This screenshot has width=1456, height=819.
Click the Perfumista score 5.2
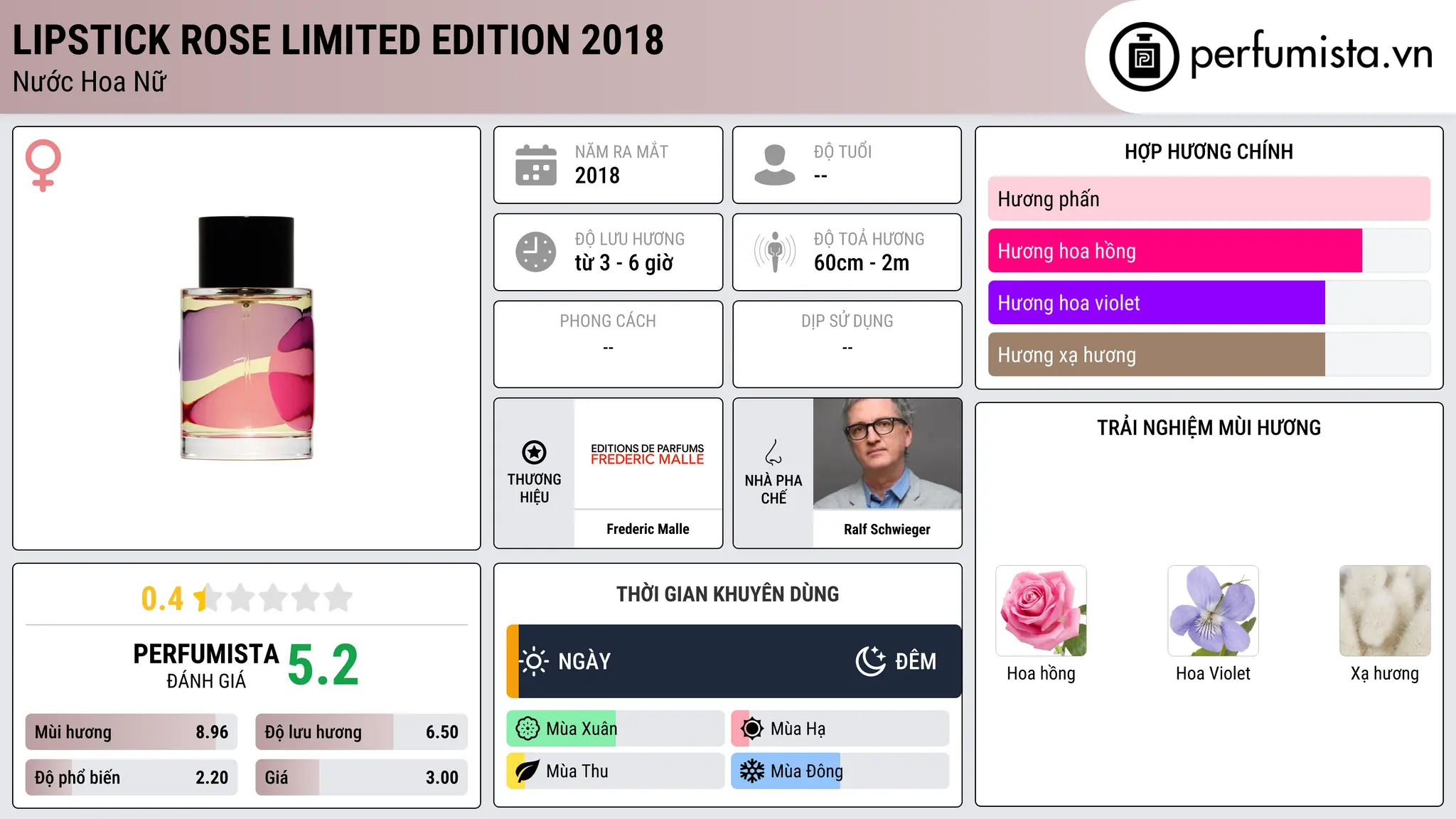coord(323,665)
